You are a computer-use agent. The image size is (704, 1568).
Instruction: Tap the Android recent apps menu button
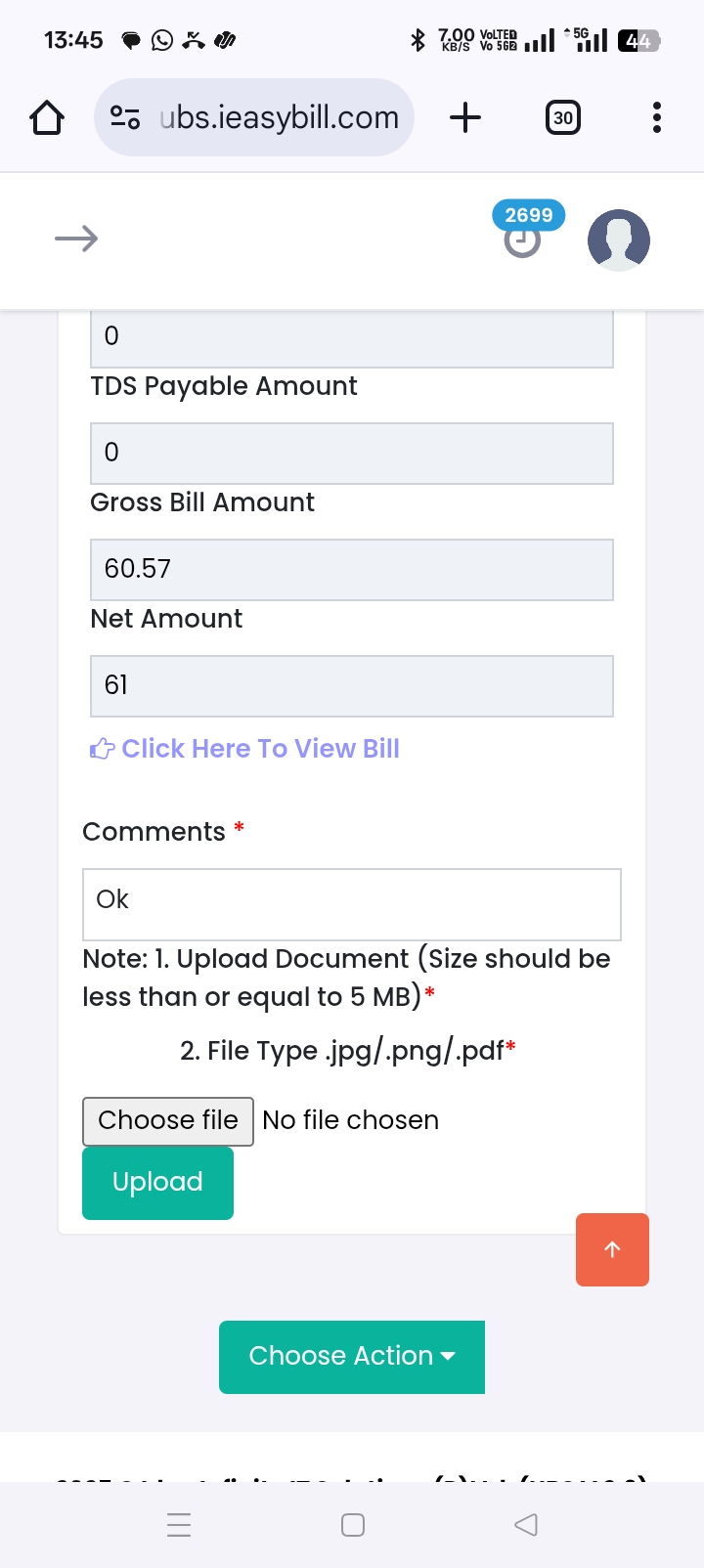(179, 1524)
